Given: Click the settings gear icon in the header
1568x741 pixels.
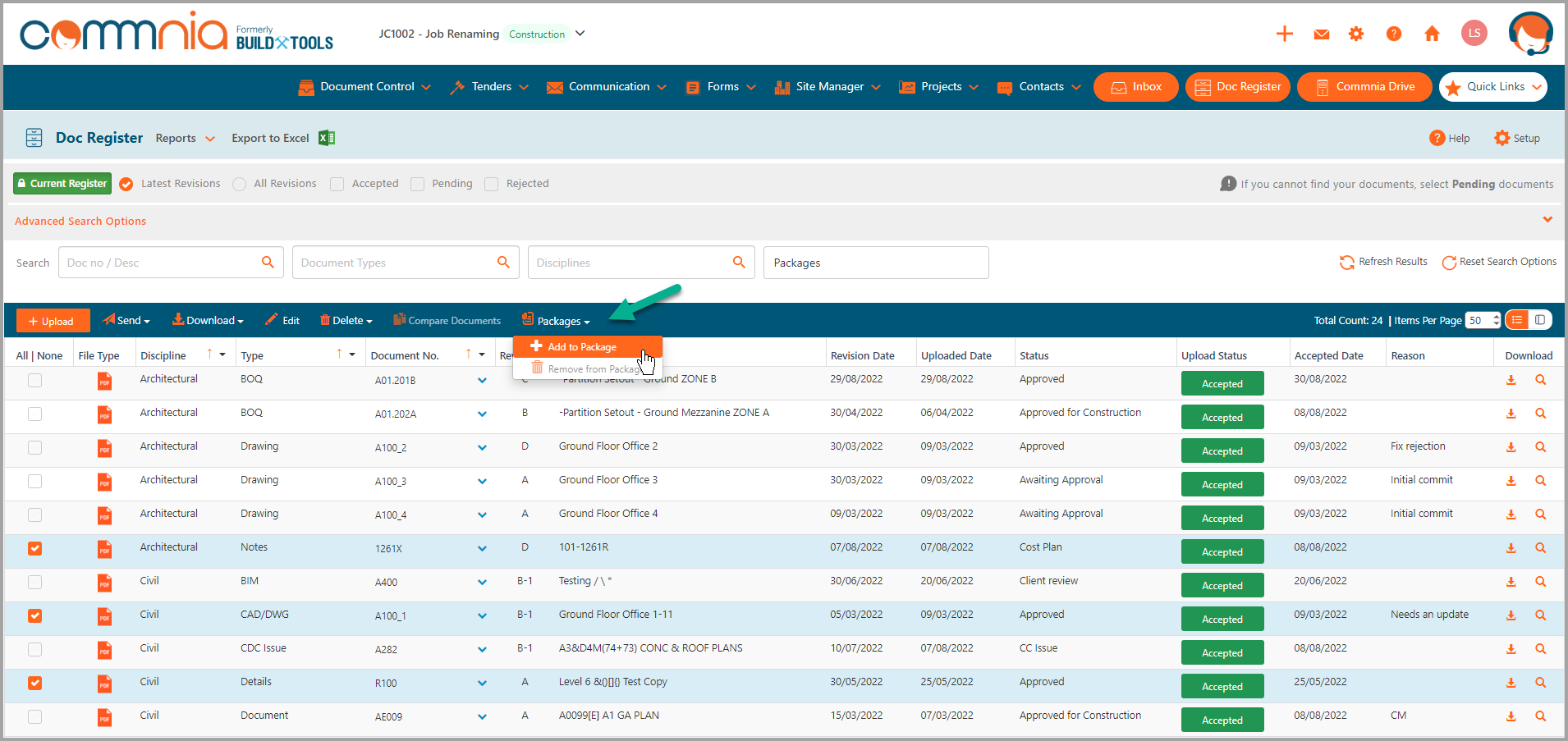Looking at the screenshot, I should pyautogui.click(x=1356, y=34).
